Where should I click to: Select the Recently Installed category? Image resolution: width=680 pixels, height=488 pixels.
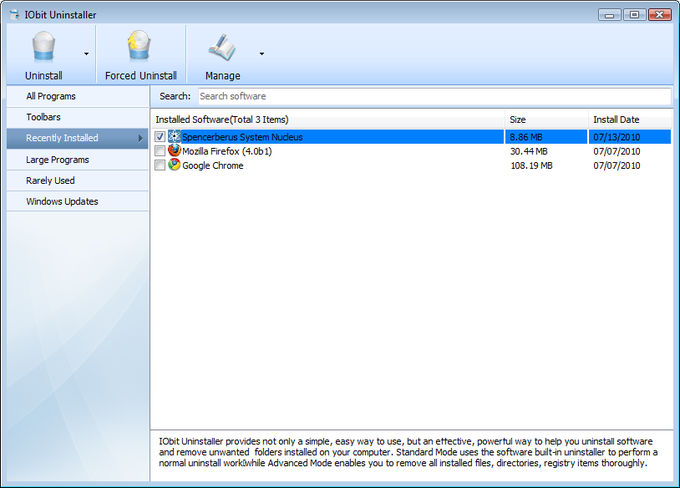[78, 138]
